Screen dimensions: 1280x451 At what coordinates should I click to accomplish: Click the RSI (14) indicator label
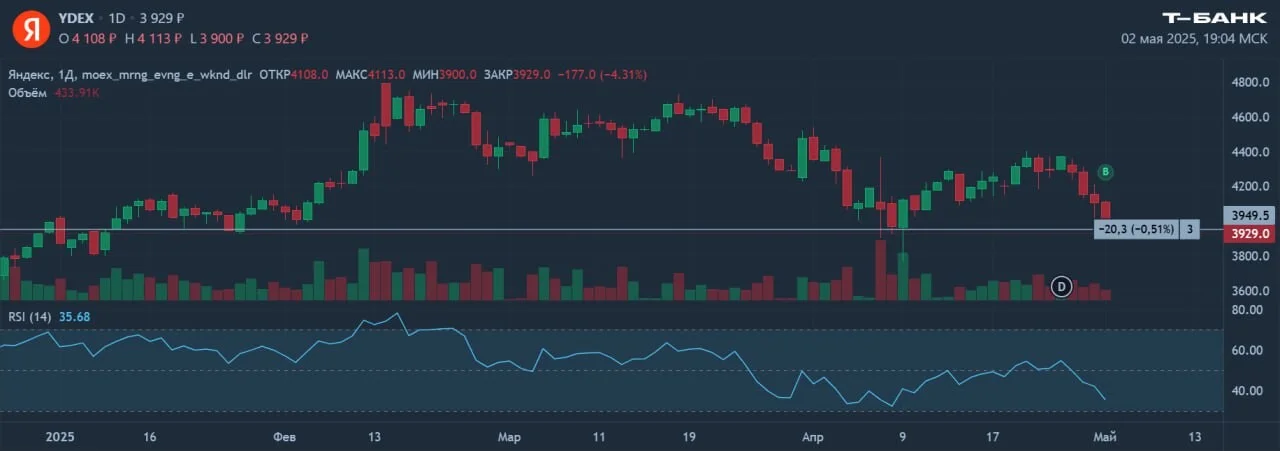pos(30,316)
